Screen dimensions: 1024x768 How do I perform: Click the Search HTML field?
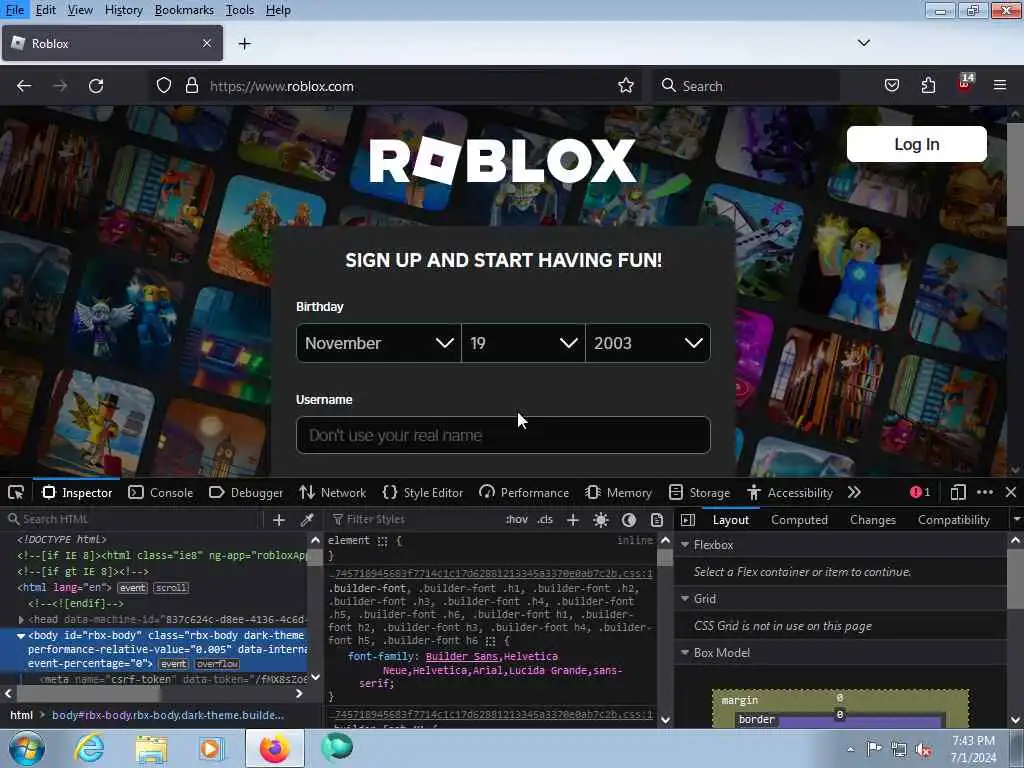(134, 519)
